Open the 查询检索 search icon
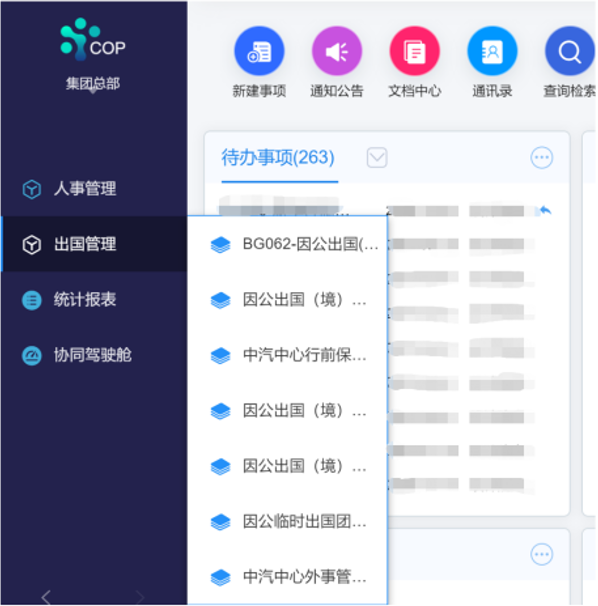The height and width of the screenshot is (606, 598). (570, 51)
